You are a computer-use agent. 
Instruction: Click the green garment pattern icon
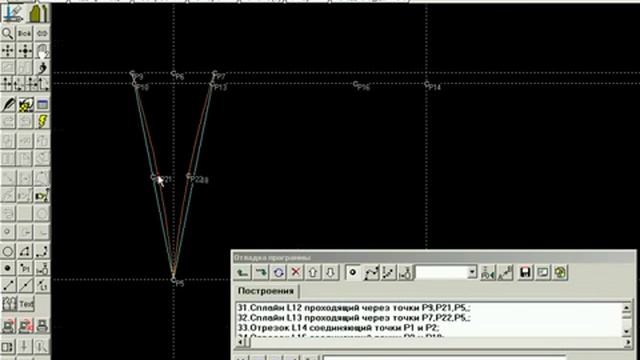pyautogui.click(x=38, y=13)
